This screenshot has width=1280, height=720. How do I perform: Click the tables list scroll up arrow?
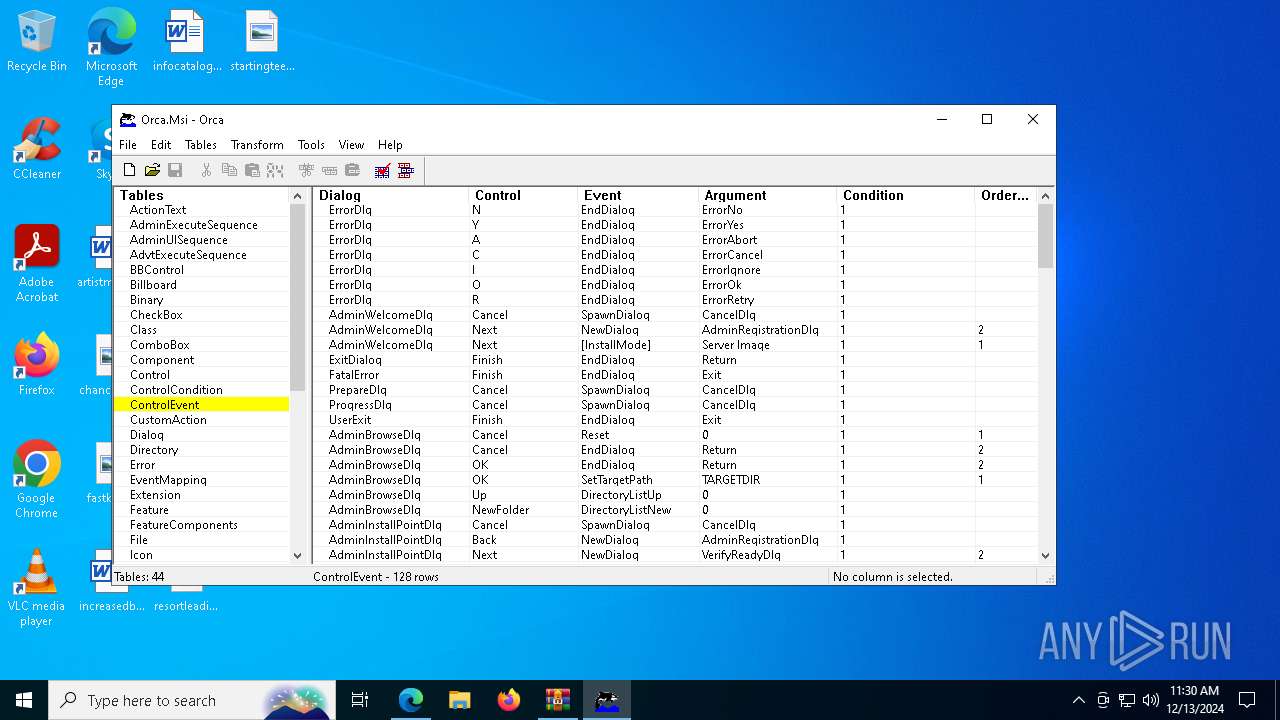[297, 196]
